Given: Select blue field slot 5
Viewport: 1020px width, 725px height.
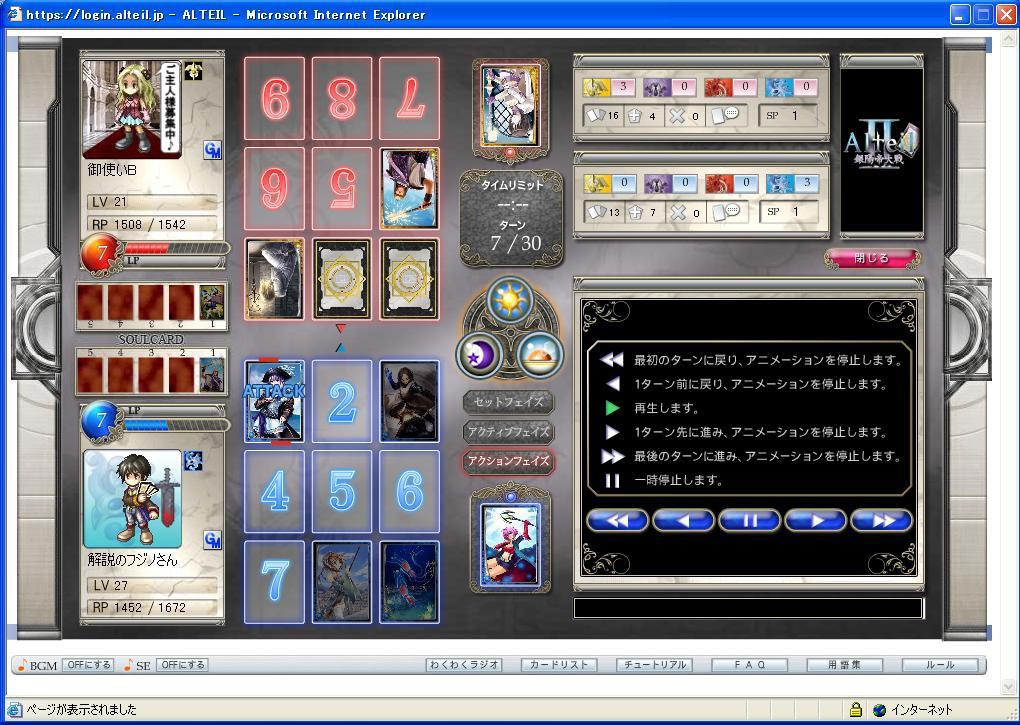Looking at the screenshot, I should point(342,492).
